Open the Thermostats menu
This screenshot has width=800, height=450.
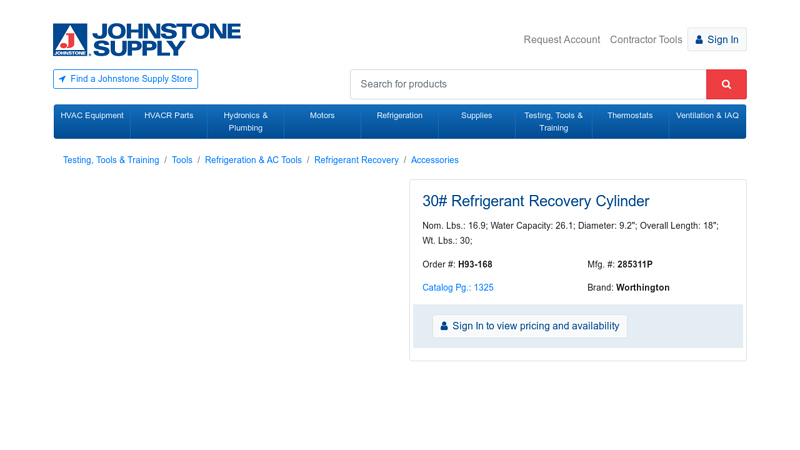(x=630, y=121)
